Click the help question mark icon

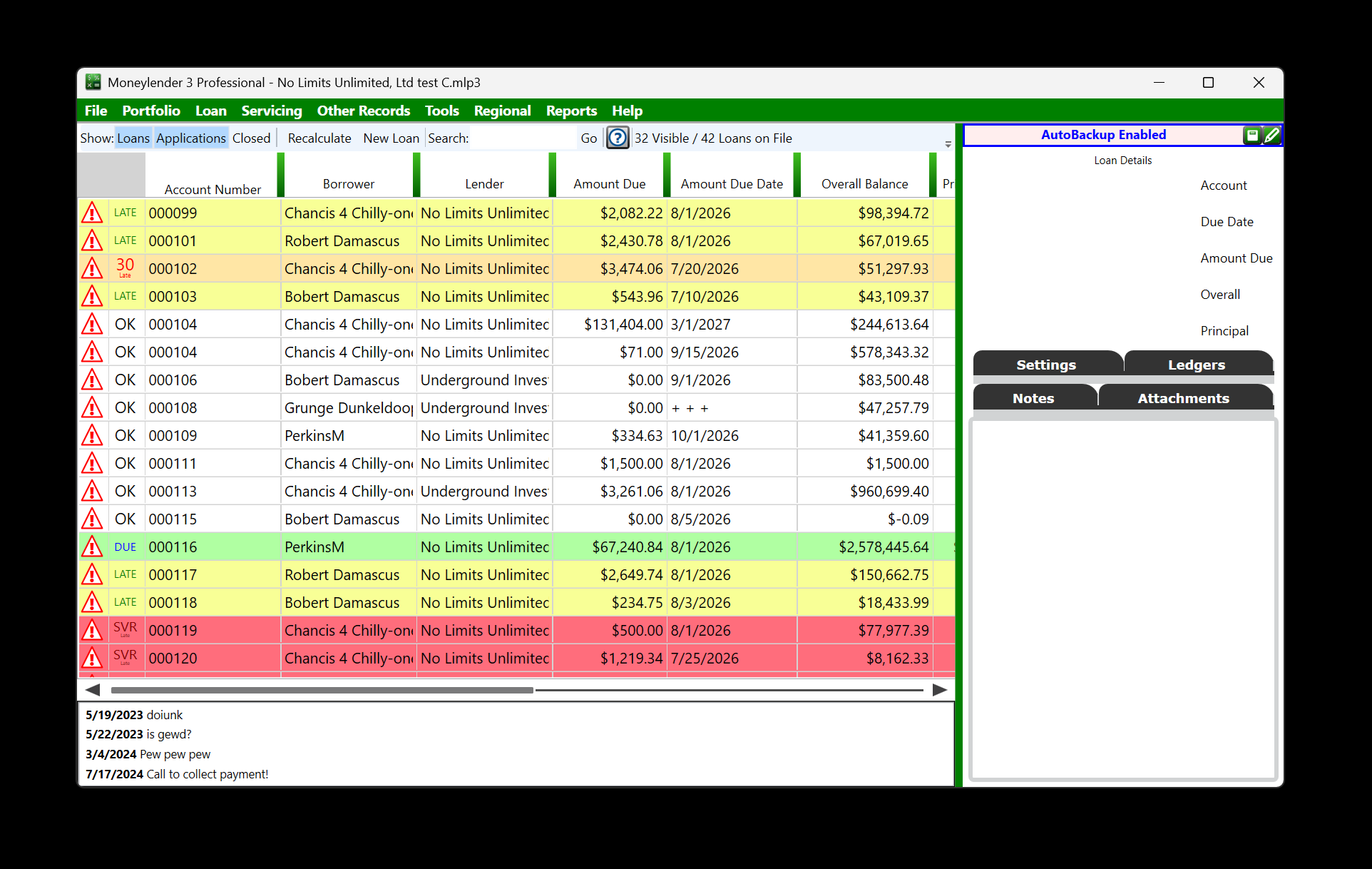pos(618,138)
